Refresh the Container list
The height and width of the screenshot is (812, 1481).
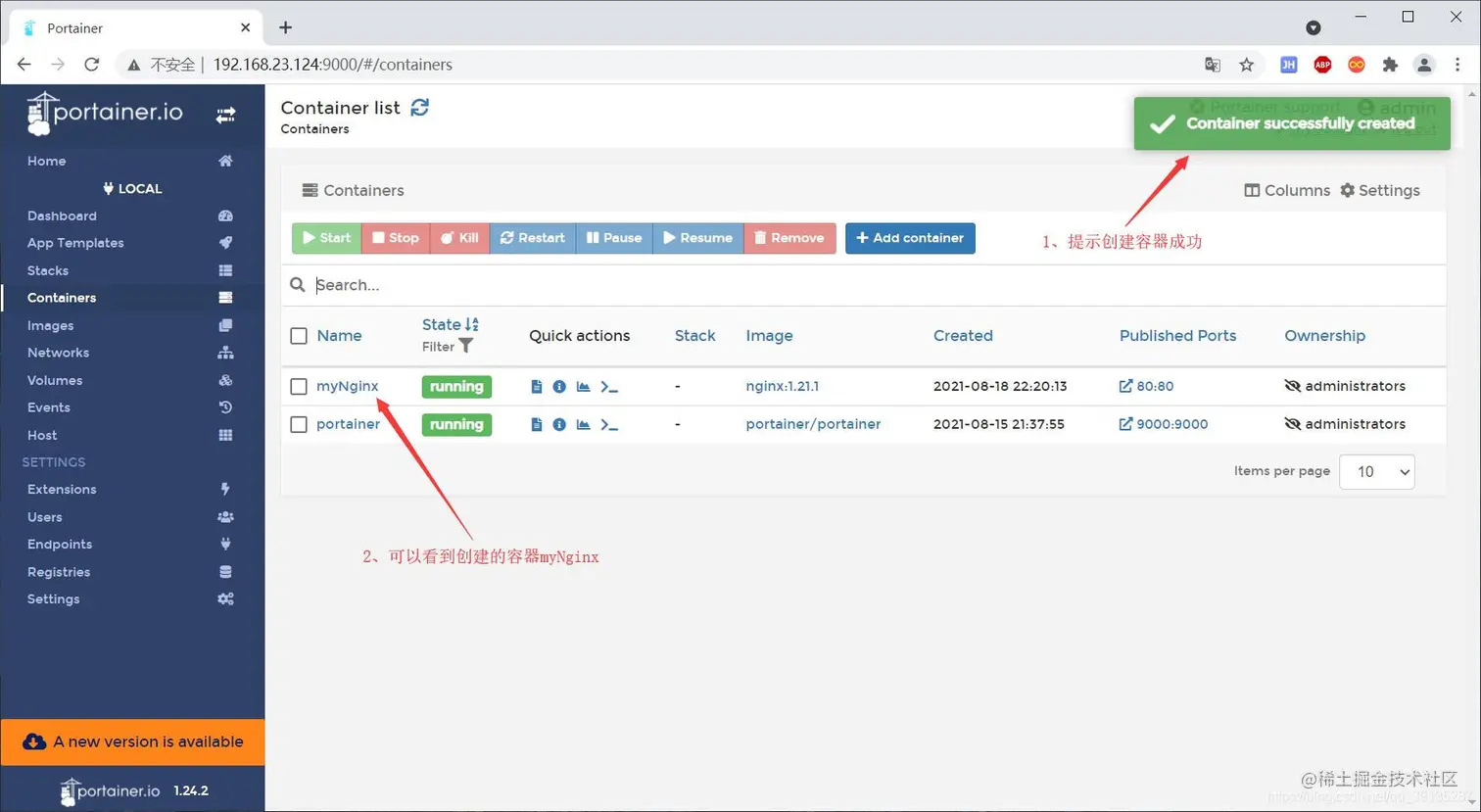pos(419,108)
